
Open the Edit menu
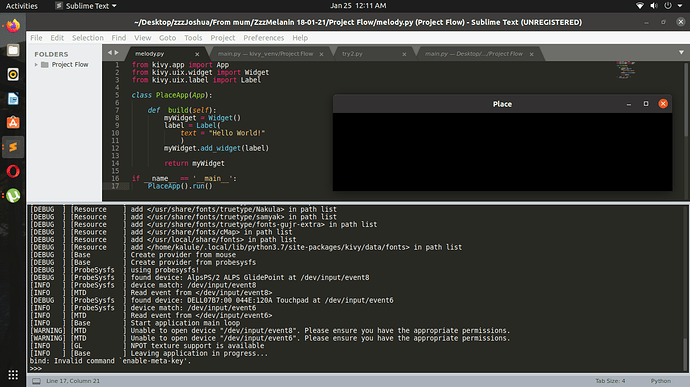pos(57,38)
